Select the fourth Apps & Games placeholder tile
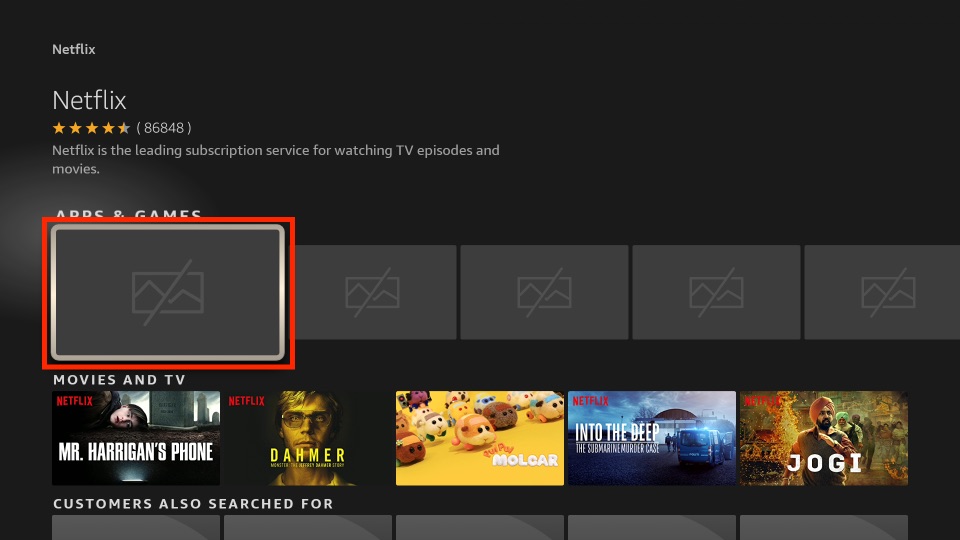The image size is (960, 540). (x=716, y=292)
